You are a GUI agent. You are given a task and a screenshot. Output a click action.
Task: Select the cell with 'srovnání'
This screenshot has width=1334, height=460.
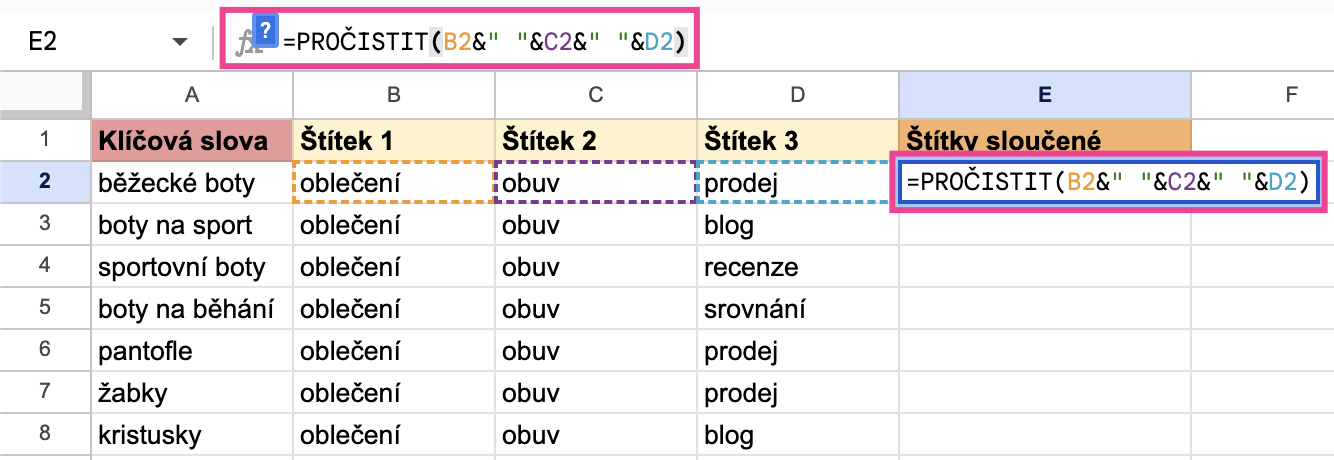tap(797, 309)
